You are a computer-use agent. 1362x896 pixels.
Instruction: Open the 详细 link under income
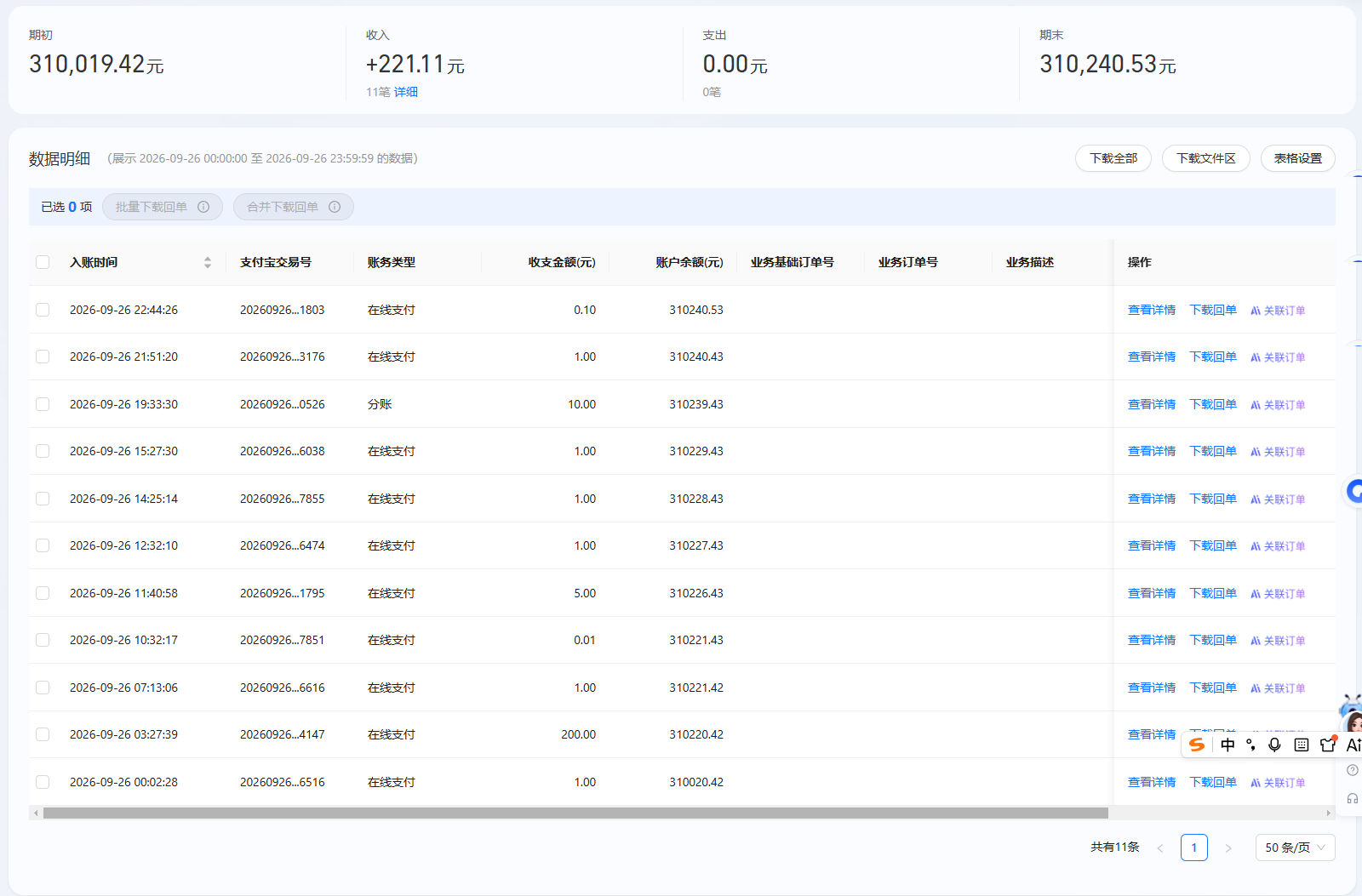coord(406,92)
